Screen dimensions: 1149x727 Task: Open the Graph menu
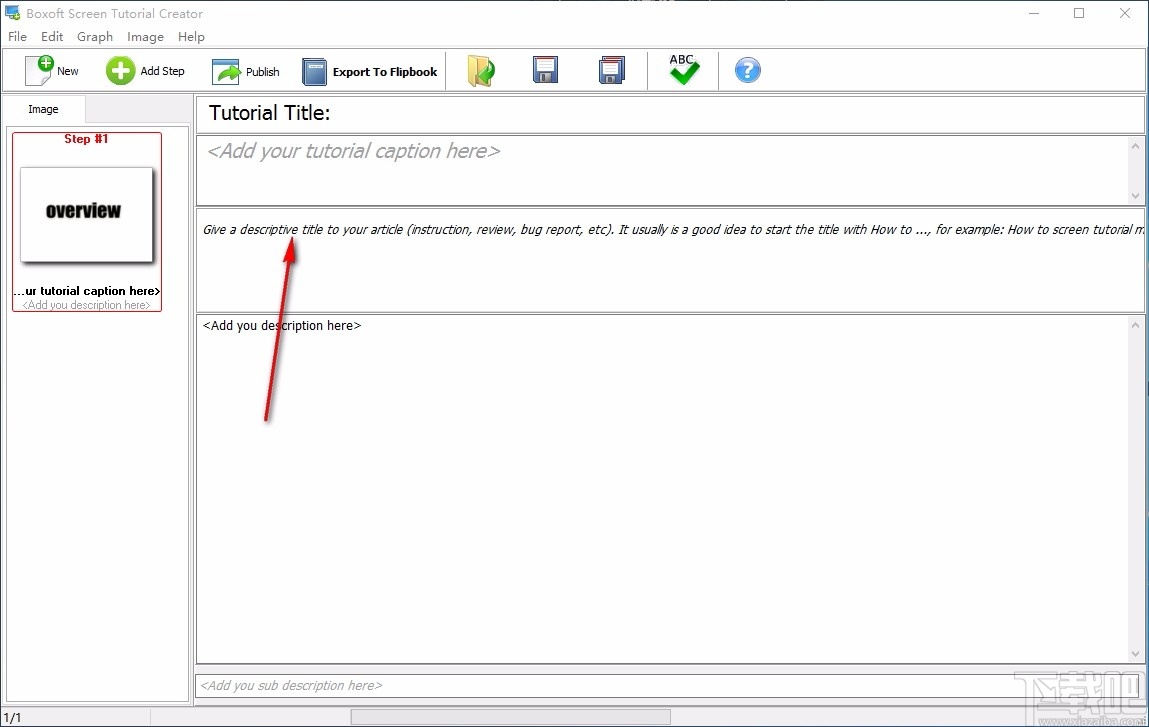(x=95, y=36)
